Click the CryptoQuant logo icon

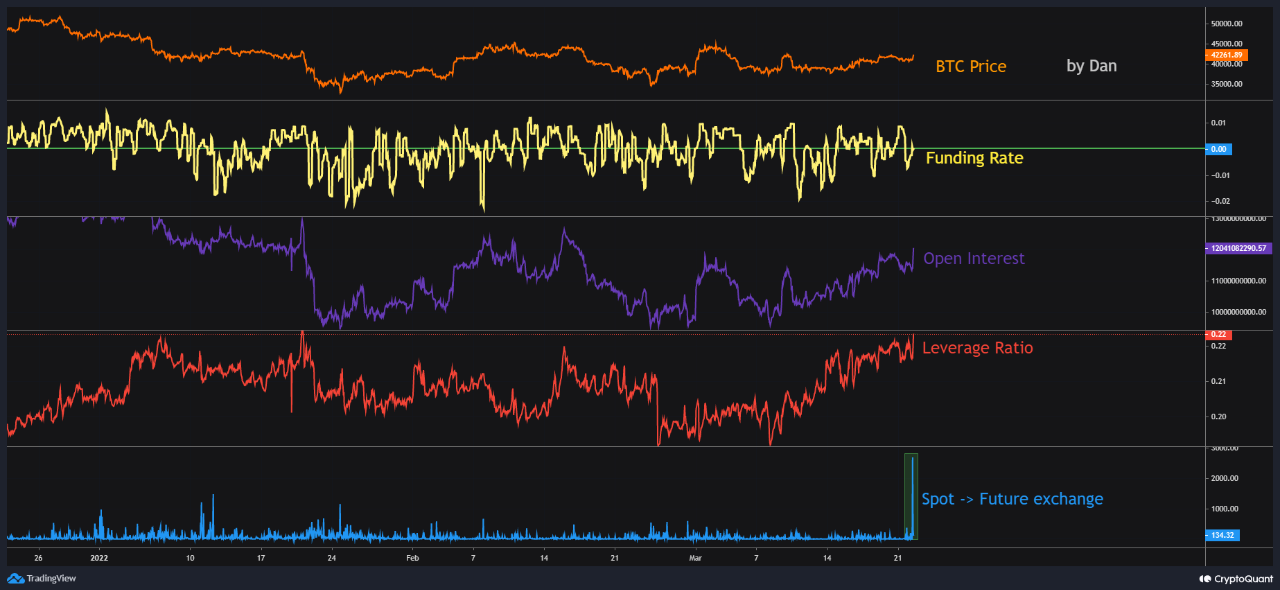pyautogui.click(x=1204, y=578)
